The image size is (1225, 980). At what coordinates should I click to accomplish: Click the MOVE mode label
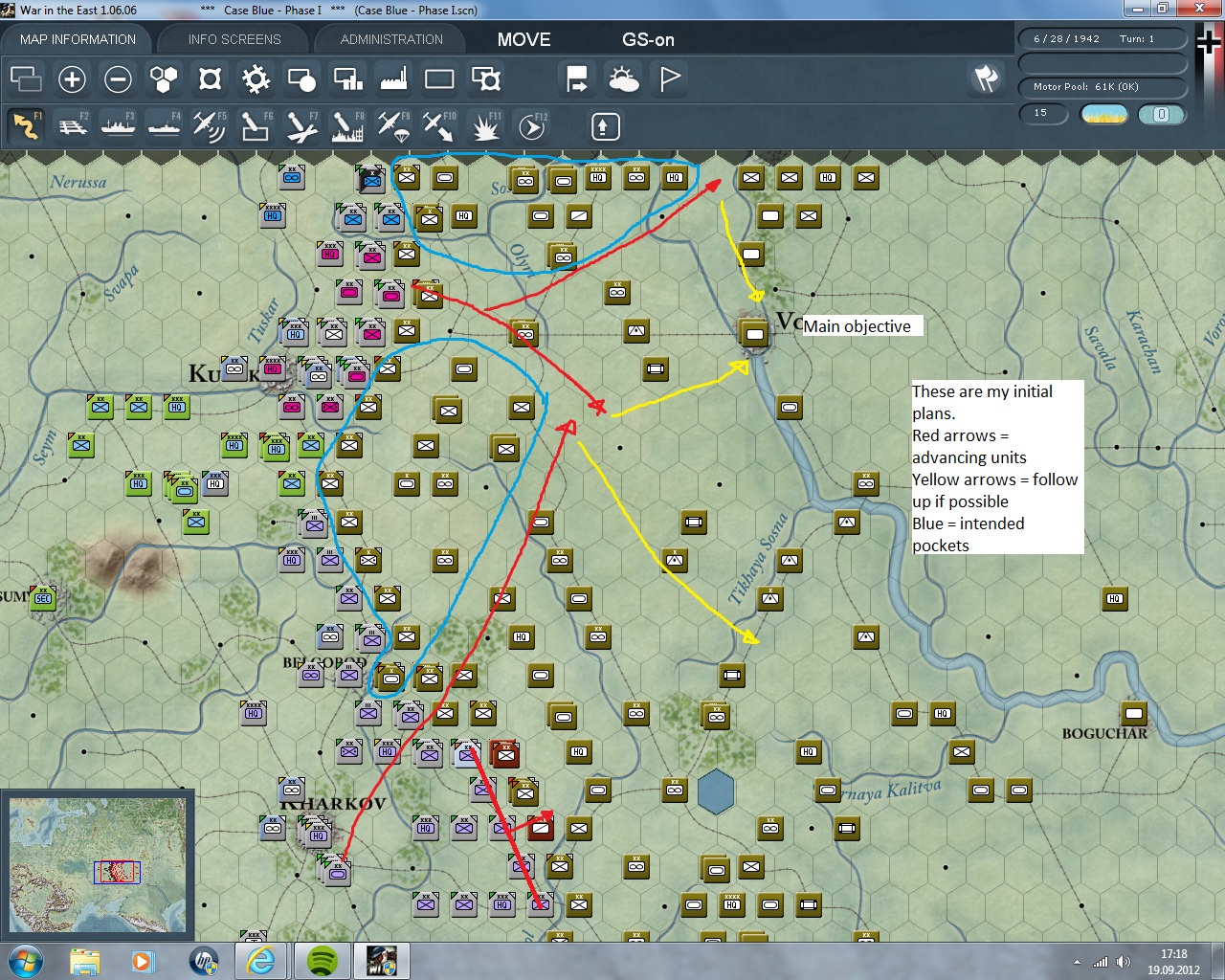(x=523, y=39)
